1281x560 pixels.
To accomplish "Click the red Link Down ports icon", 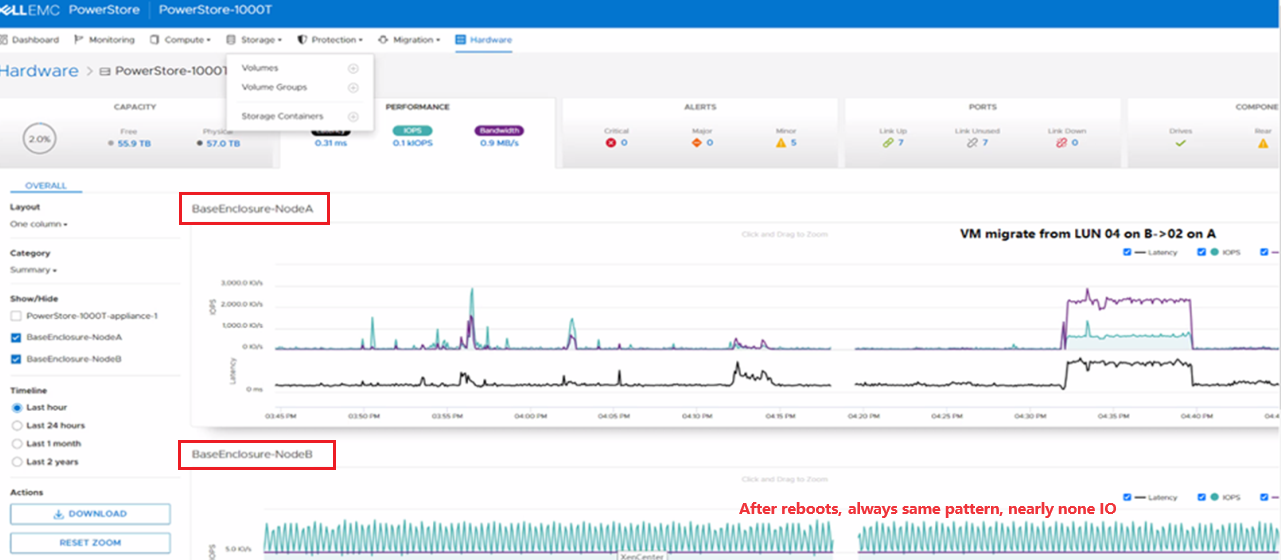I will click(1062, 143).
